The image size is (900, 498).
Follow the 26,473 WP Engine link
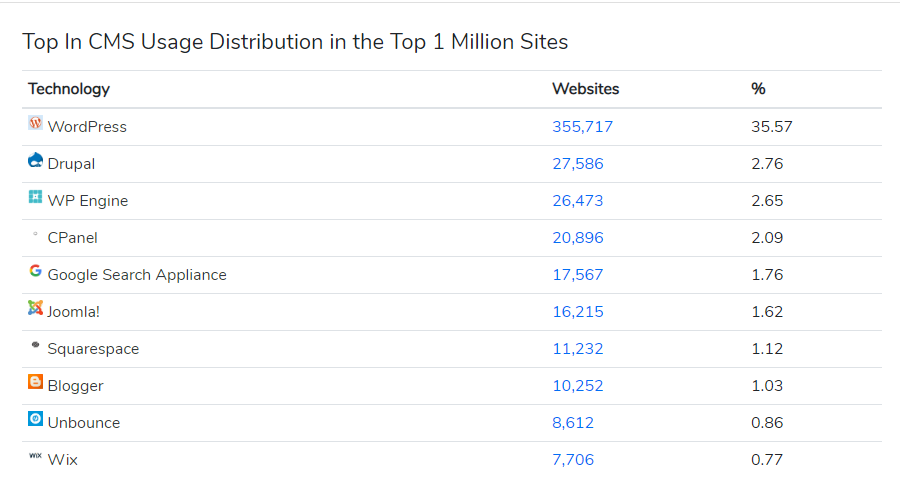(x=578, y=201)
